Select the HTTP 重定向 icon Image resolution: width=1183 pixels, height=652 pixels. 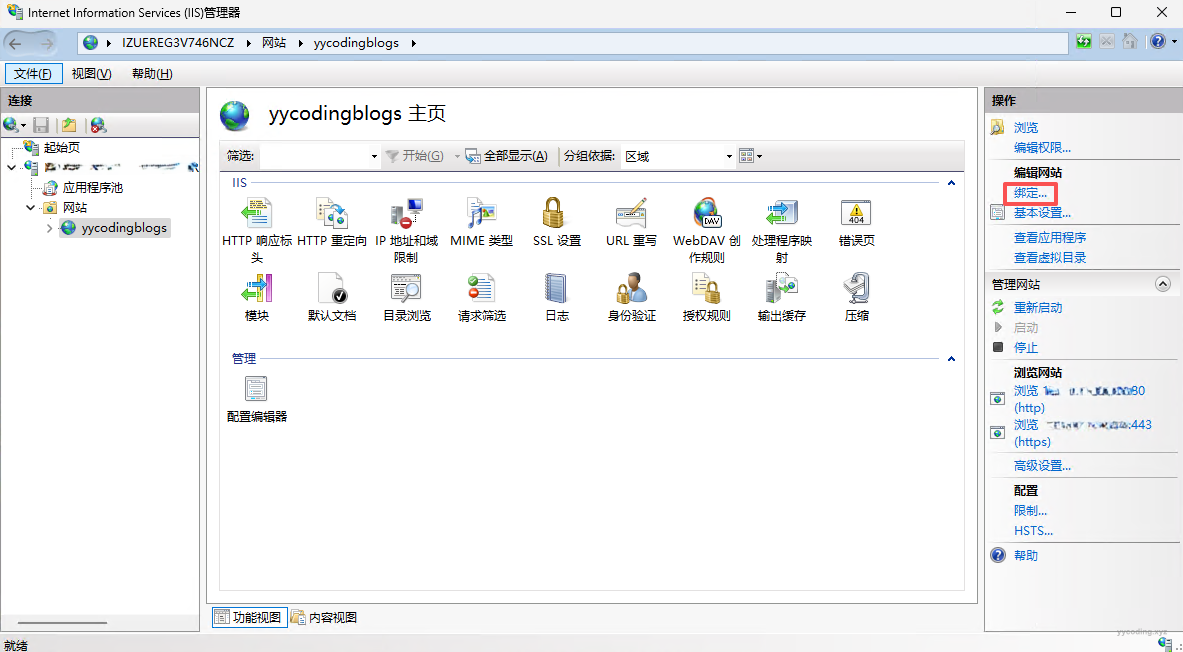332,215
